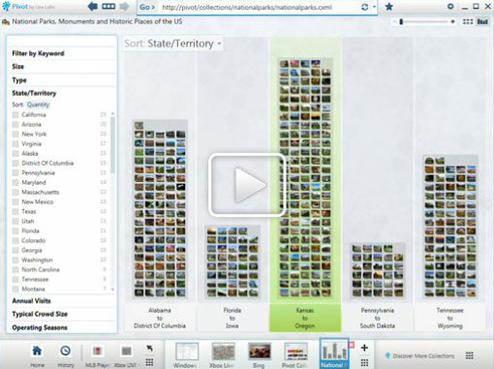Screen dimensions: 494x369
Task: Tick the California checkbox
Action: click(x=15, y=115)
